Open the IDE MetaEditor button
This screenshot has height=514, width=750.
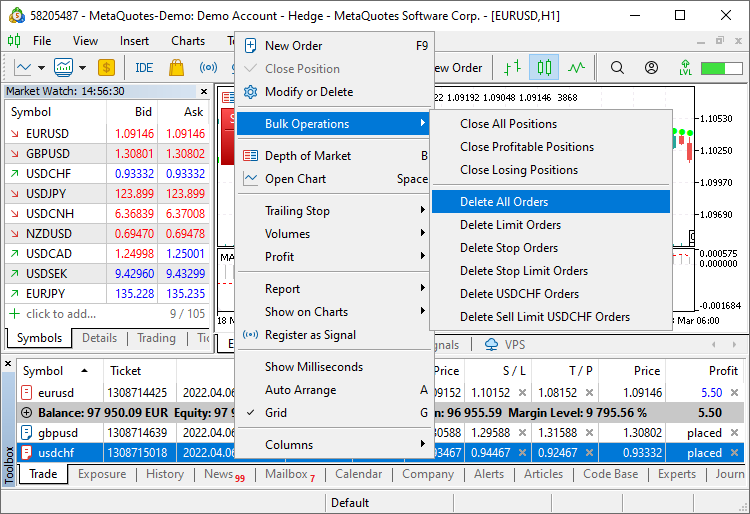144,68
